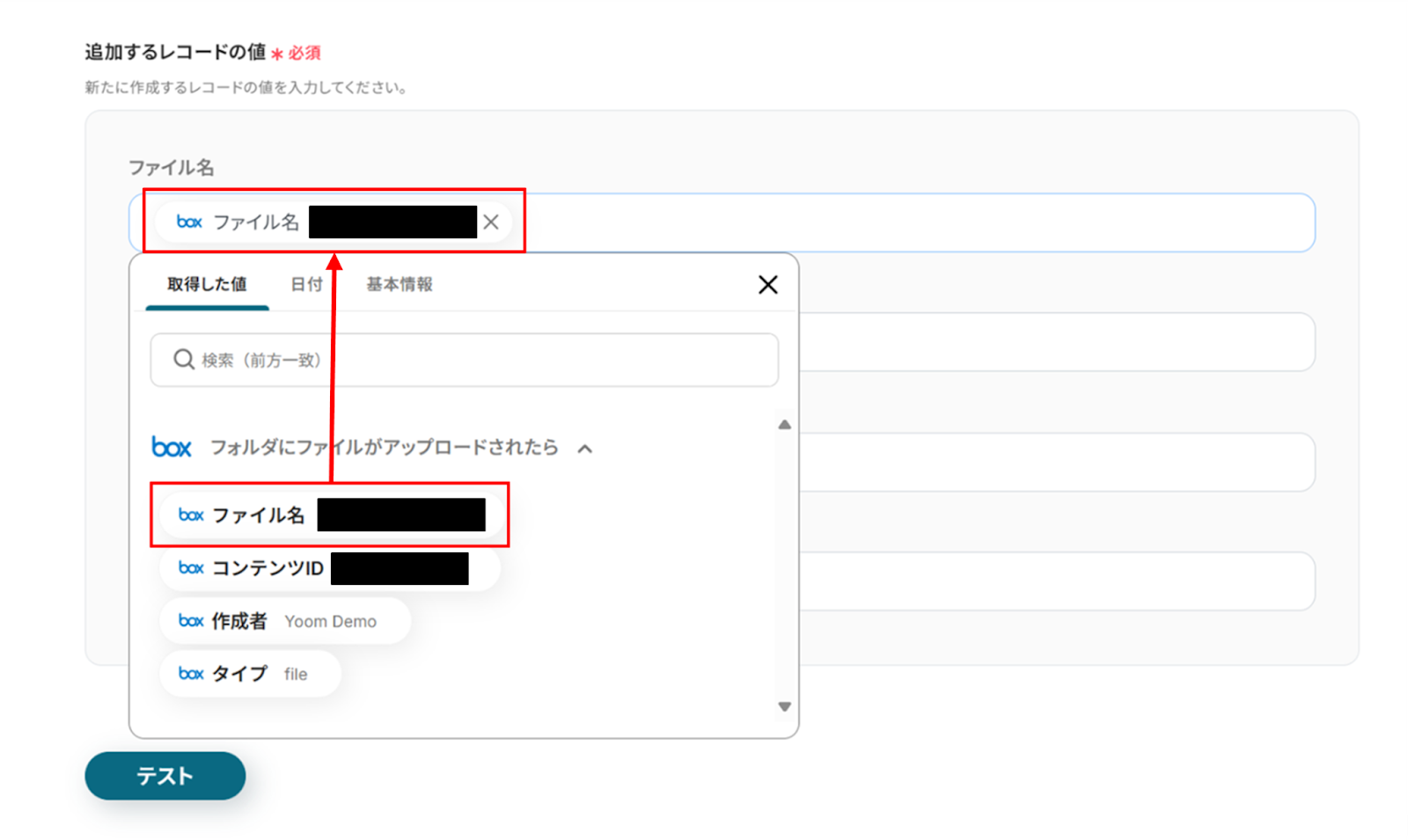The image size is (1408, 840).
Task: Click the box logo beside フォルダにファイルがアップロードされたら
Action: point(172,448)
